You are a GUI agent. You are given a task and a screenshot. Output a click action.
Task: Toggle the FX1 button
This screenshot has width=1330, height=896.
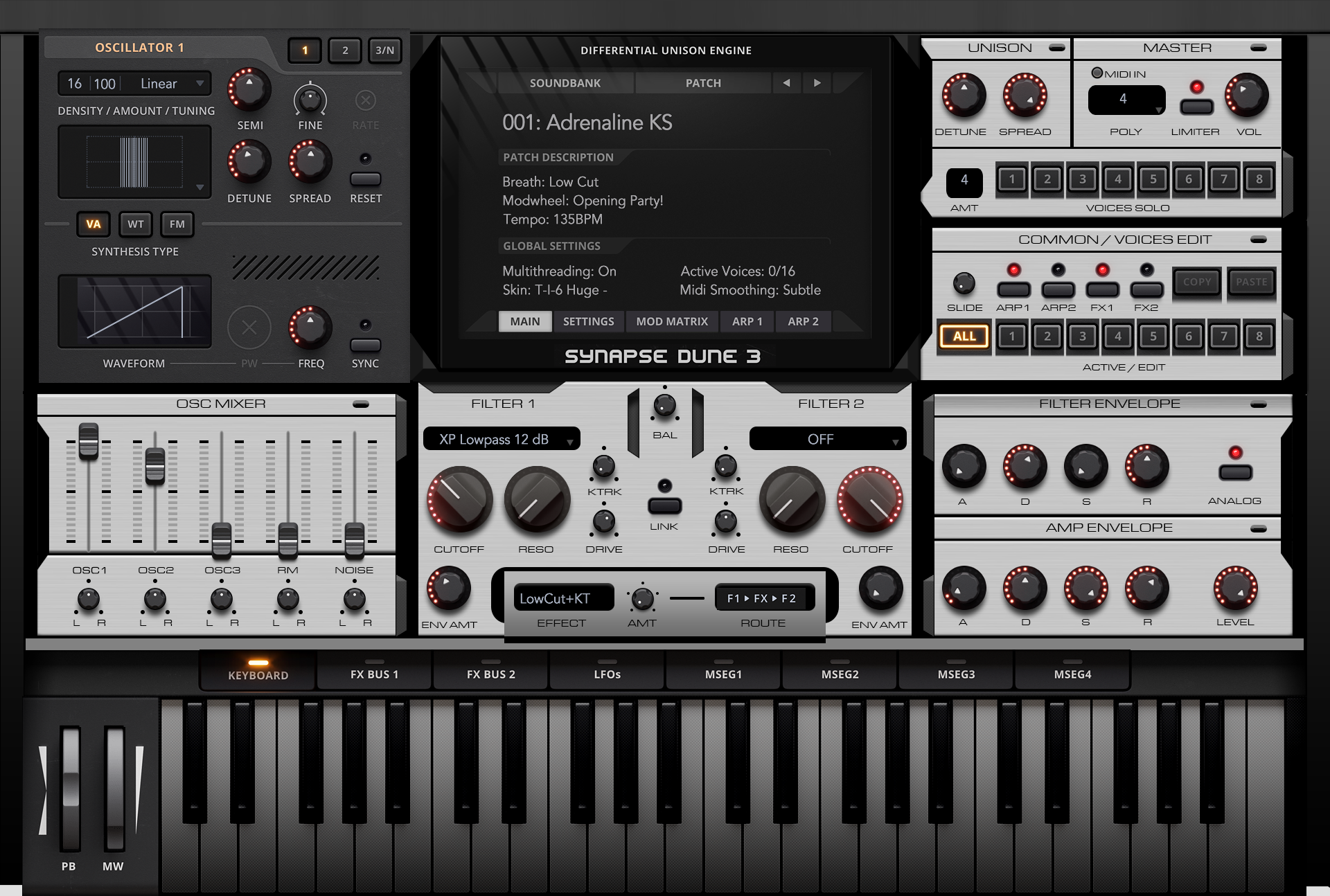coord(1102,290)
